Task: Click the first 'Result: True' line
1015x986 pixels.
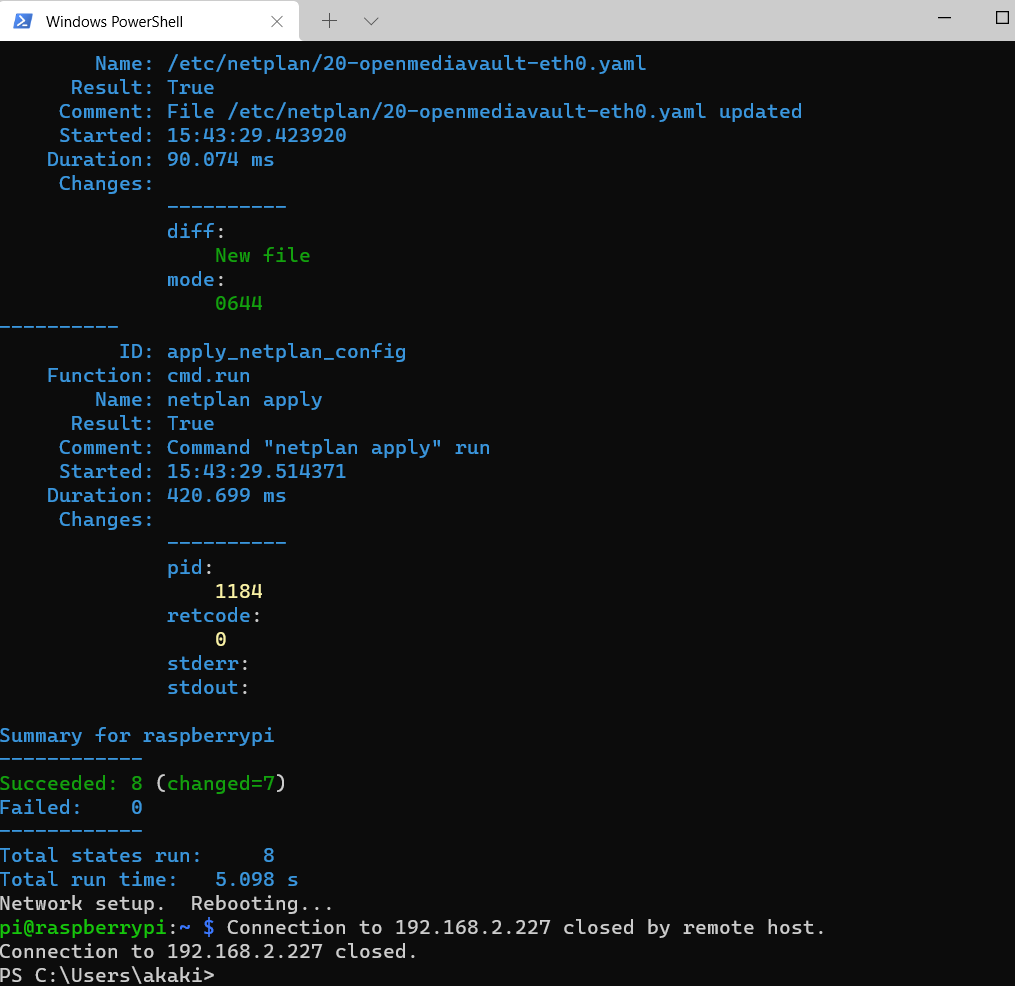Action: pyautogui.click(x=142, y=87)
